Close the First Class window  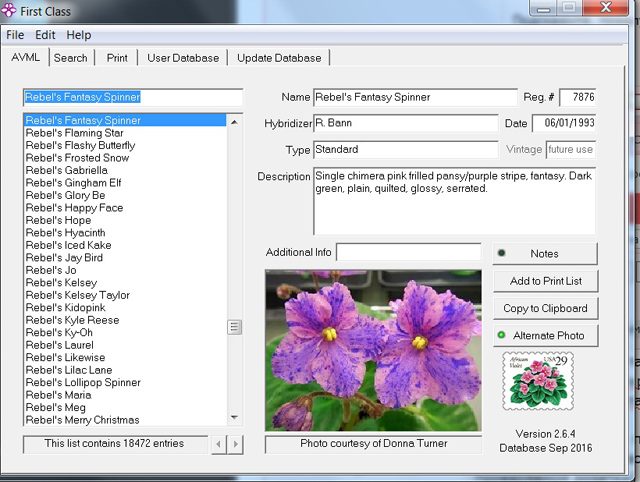pos(606,7)
